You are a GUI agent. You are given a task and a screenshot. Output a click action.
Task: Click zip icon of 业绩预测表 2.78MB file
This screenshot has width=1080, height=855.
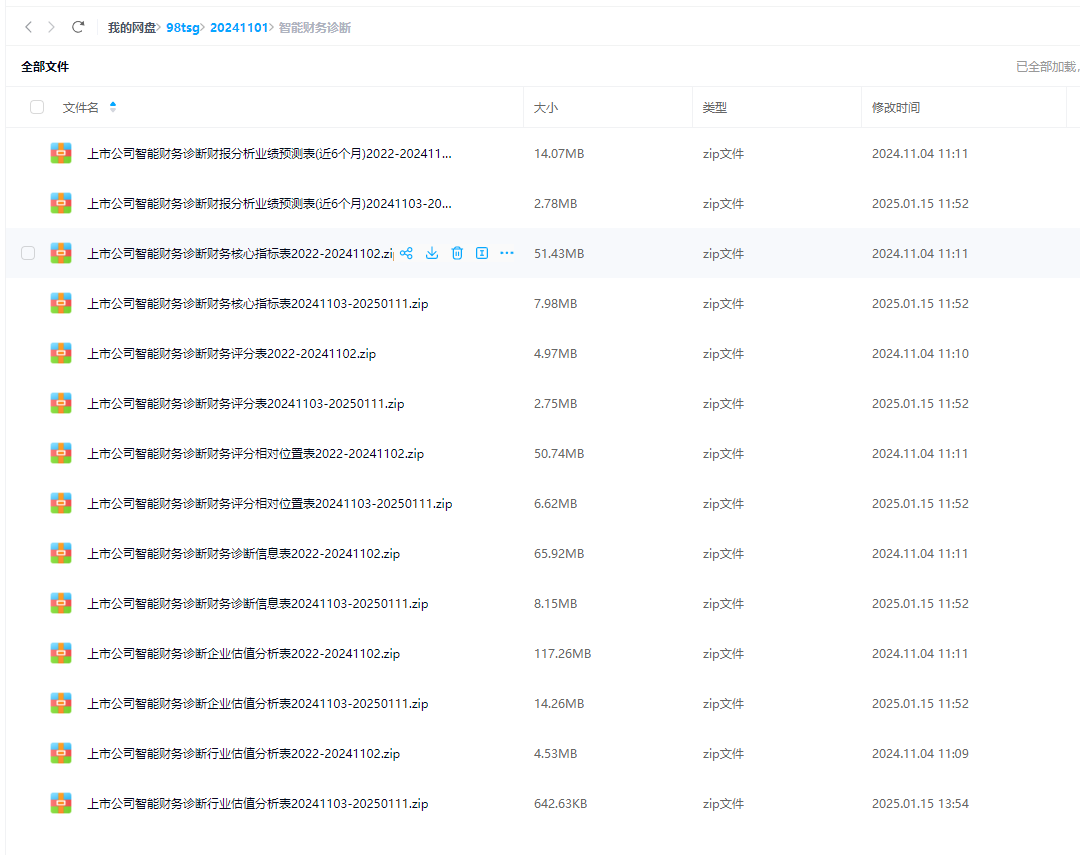(61, 203)
